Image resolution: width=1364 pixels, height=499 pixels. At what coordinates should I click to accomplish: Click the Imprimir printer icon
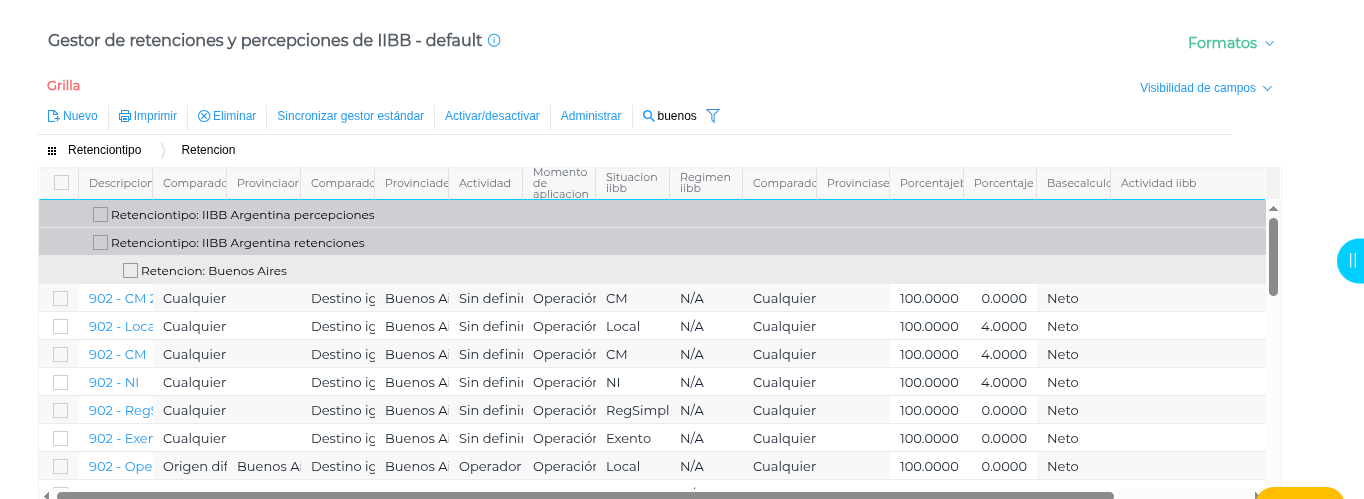[x=125, y=116]
